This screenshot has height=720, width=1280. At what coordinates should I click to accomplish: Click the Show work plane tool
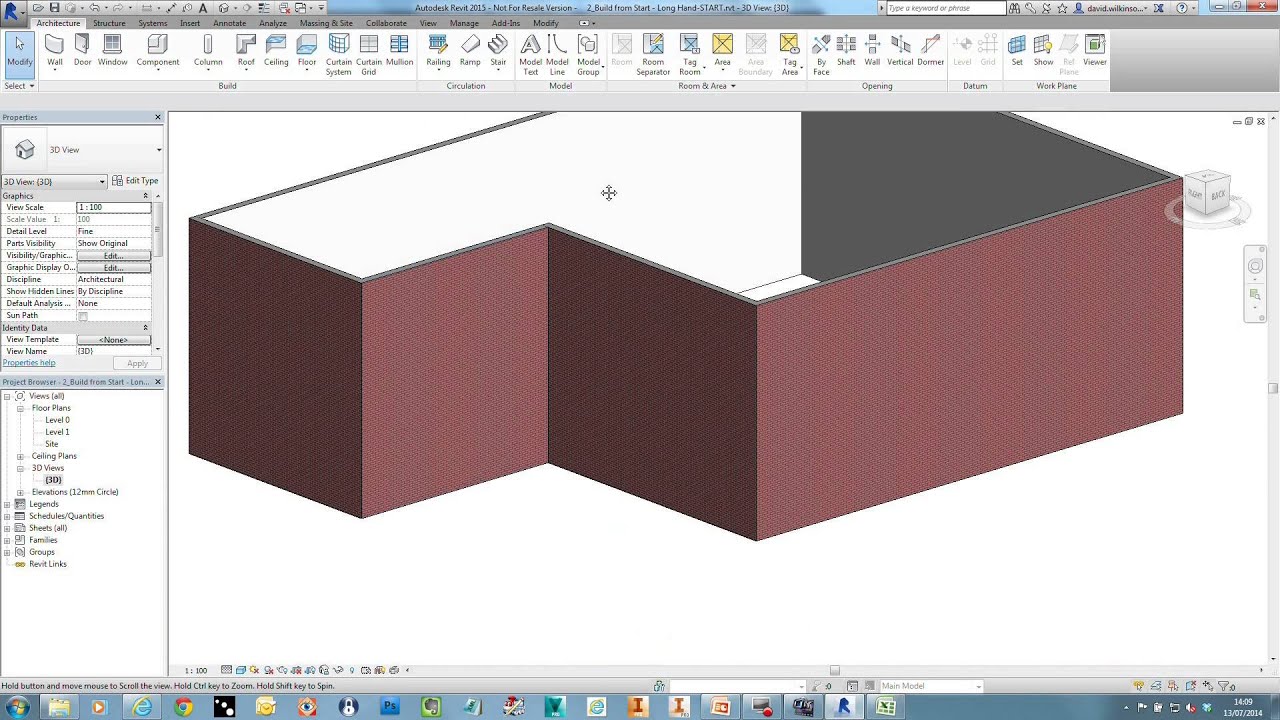tap(1043, 52)
